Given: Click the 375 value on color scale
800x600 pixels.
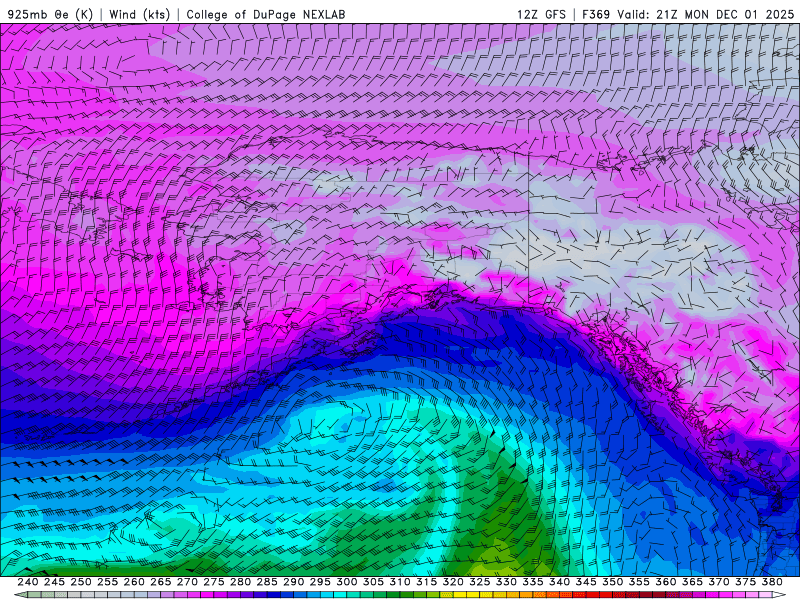Looking at the screenshot, I should point(745,582).
